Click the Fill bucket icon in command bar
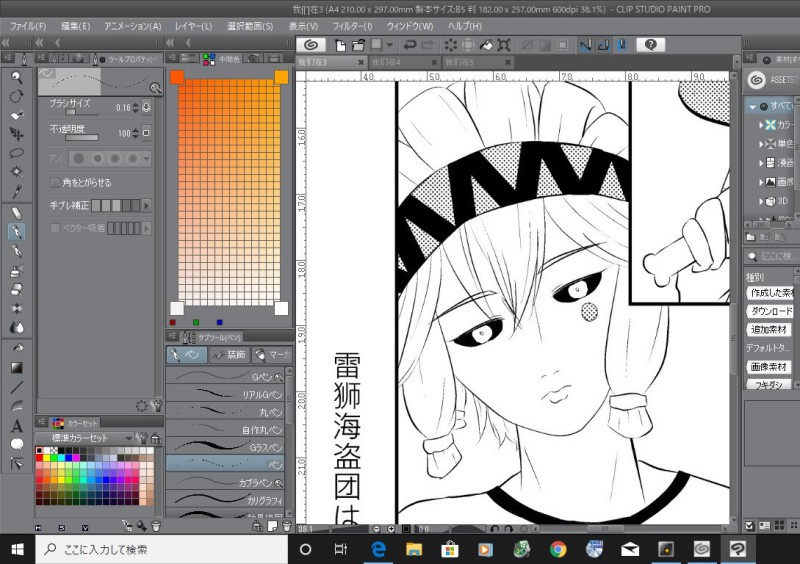The height and width of the screenshot is (564, 800). coord(486,45)
